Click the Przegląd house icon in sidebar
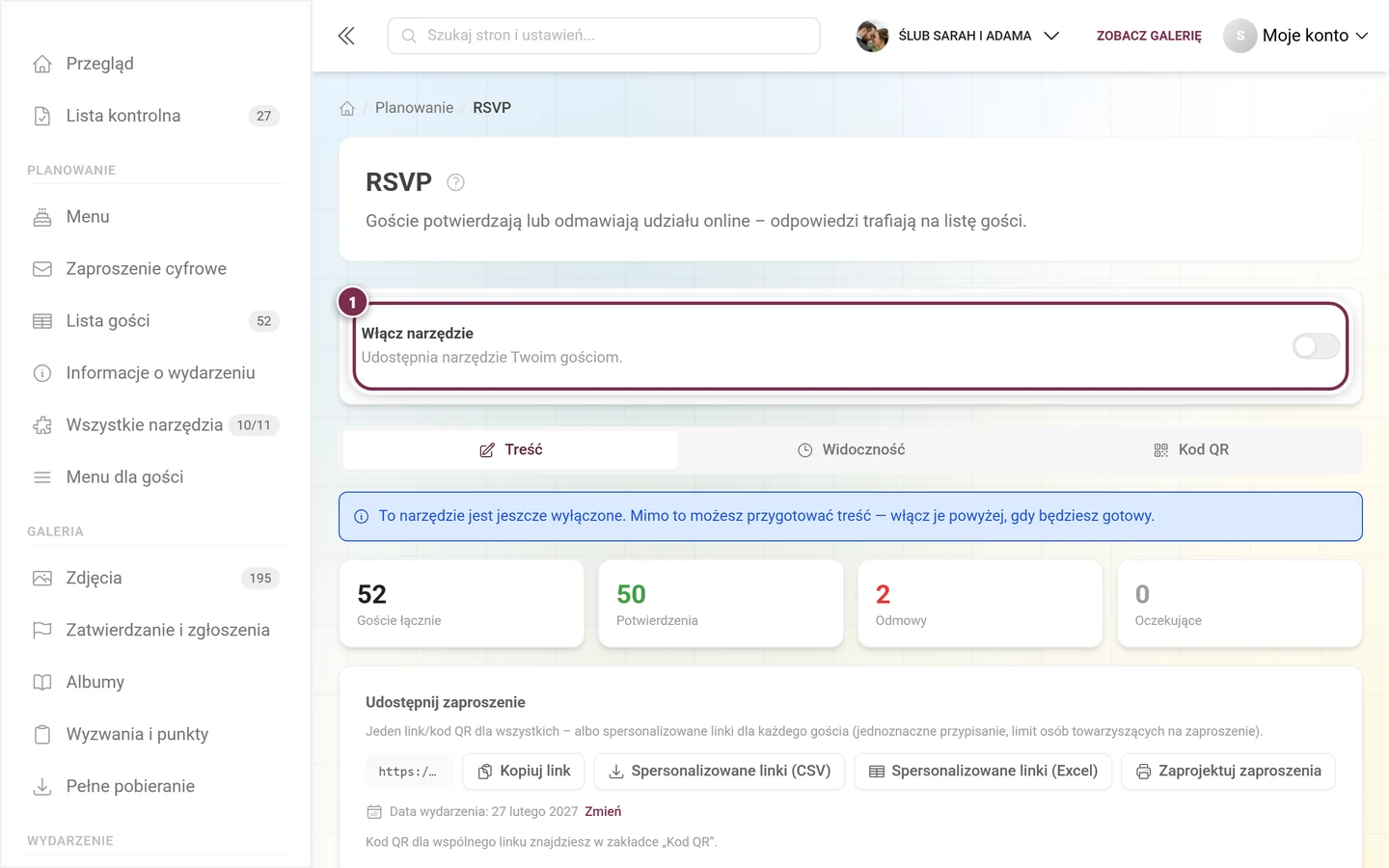 pyautogui.click(x=42, y=64)
